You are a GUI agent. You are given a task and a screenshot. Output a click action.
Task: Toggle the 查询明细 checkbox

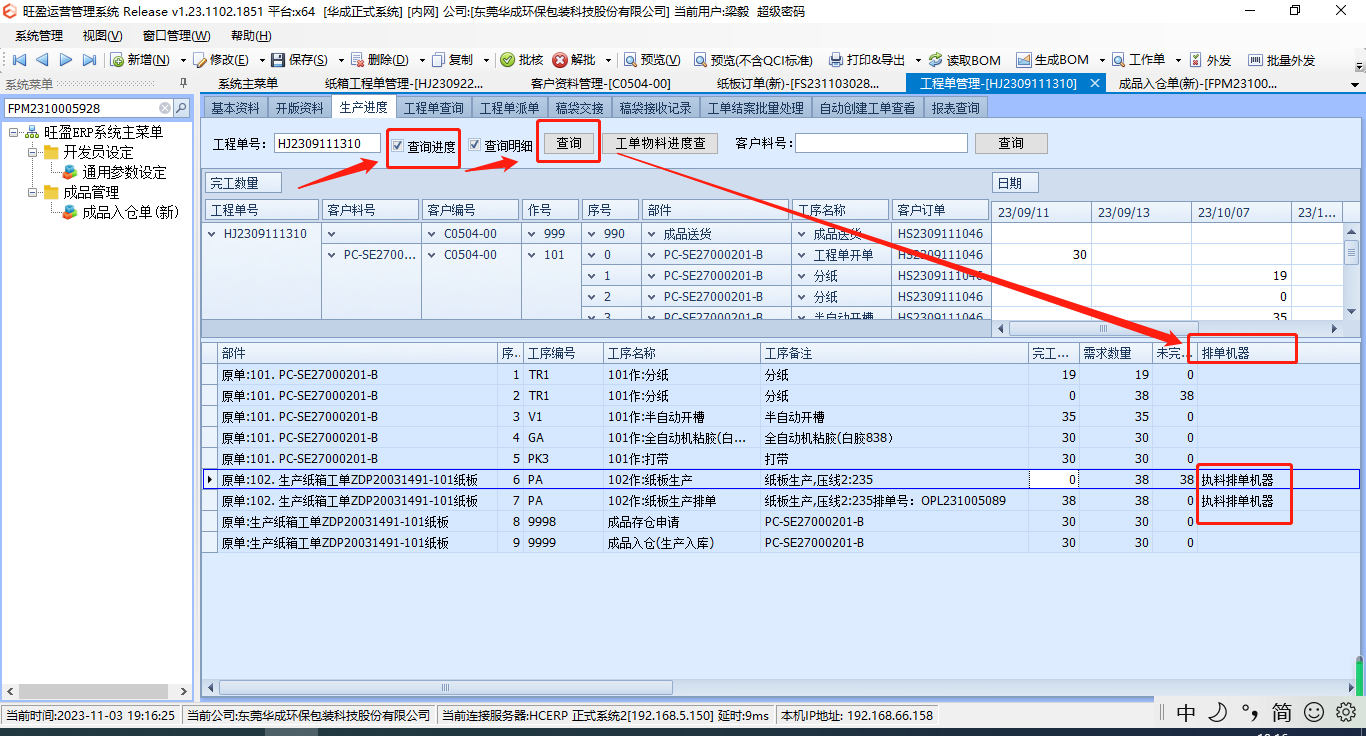475,146
